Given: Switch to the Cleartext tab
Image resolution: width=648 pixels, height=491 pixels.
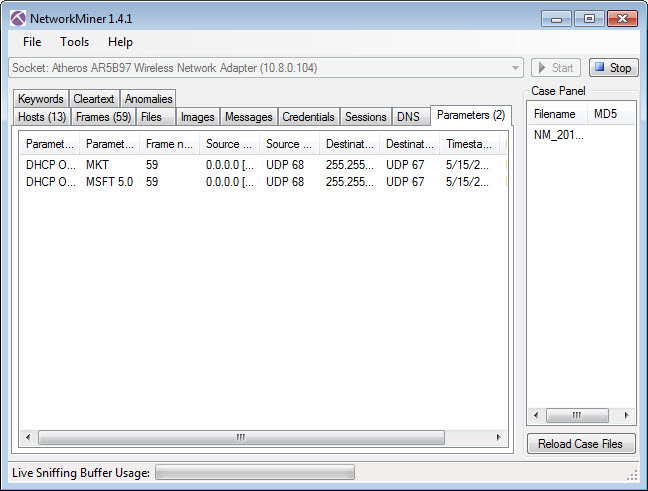Looking at the screenshot, I should (x=94, y=99).
